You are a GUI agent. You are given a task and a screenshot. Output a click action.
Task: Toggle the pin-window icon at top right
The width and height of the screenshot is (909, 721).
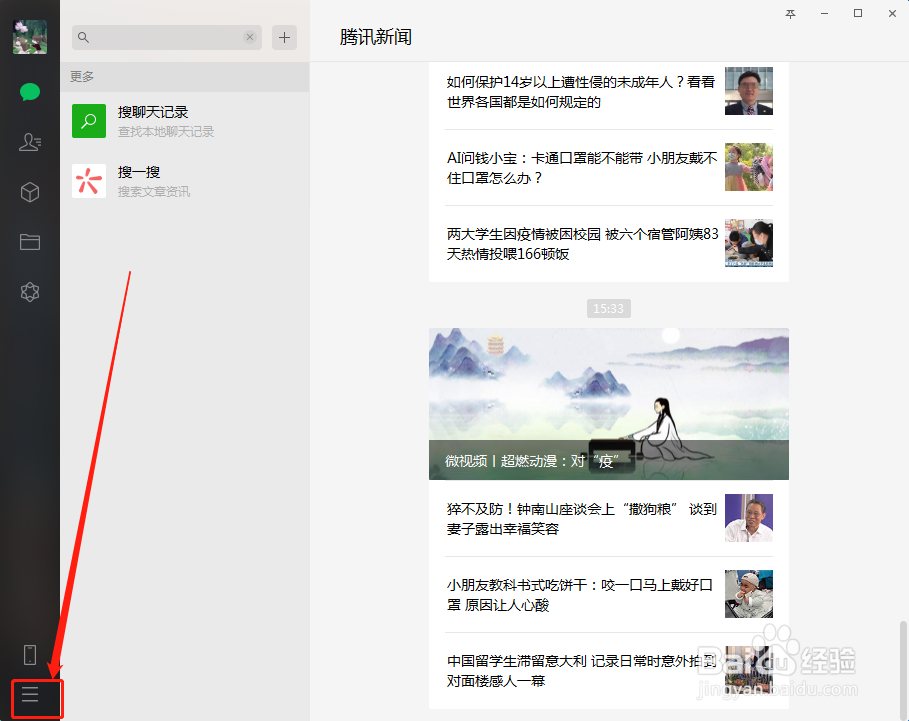[790, 14]
